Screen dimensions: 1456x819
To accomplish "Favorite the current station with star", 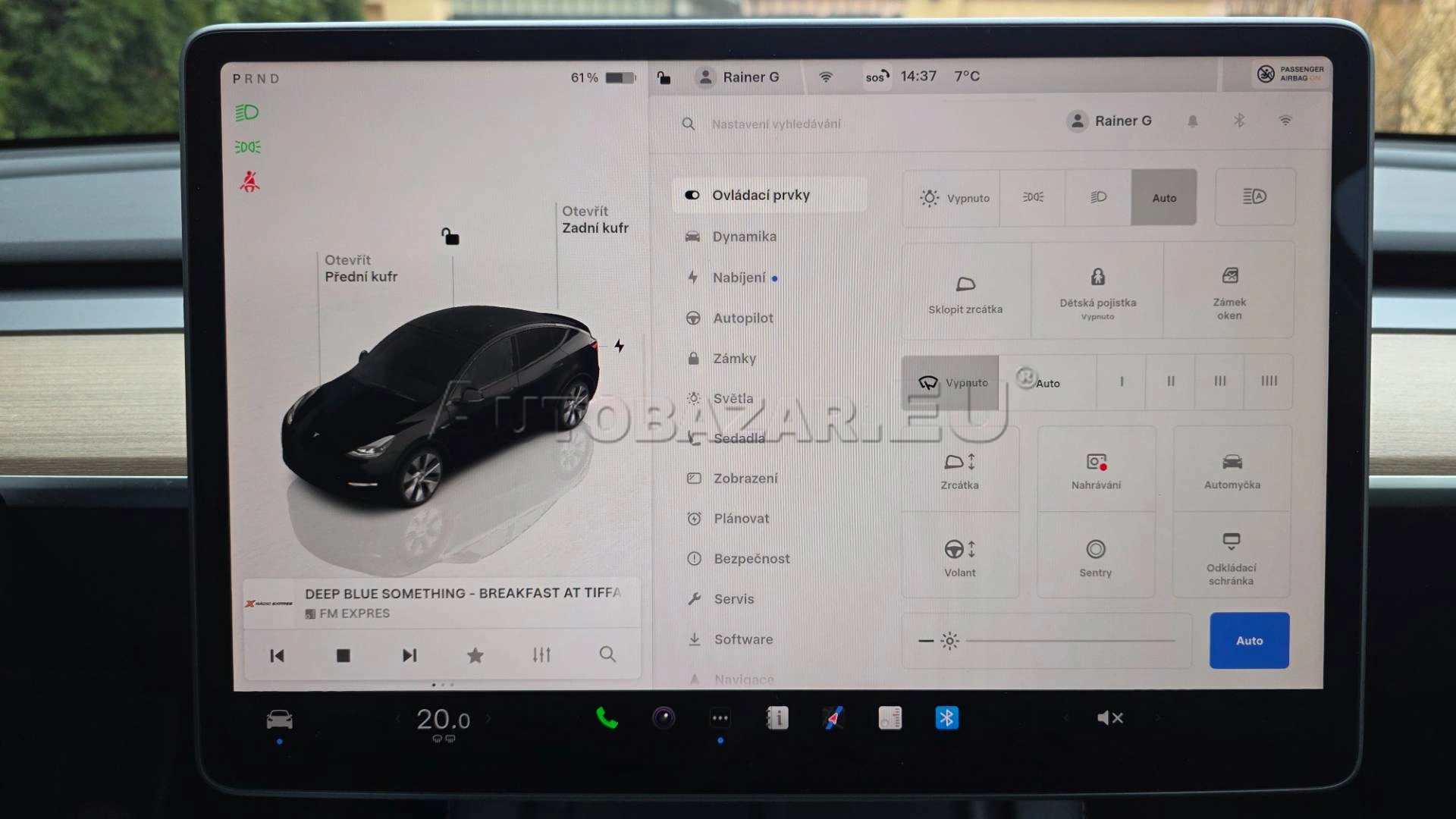I will point(475,655).
